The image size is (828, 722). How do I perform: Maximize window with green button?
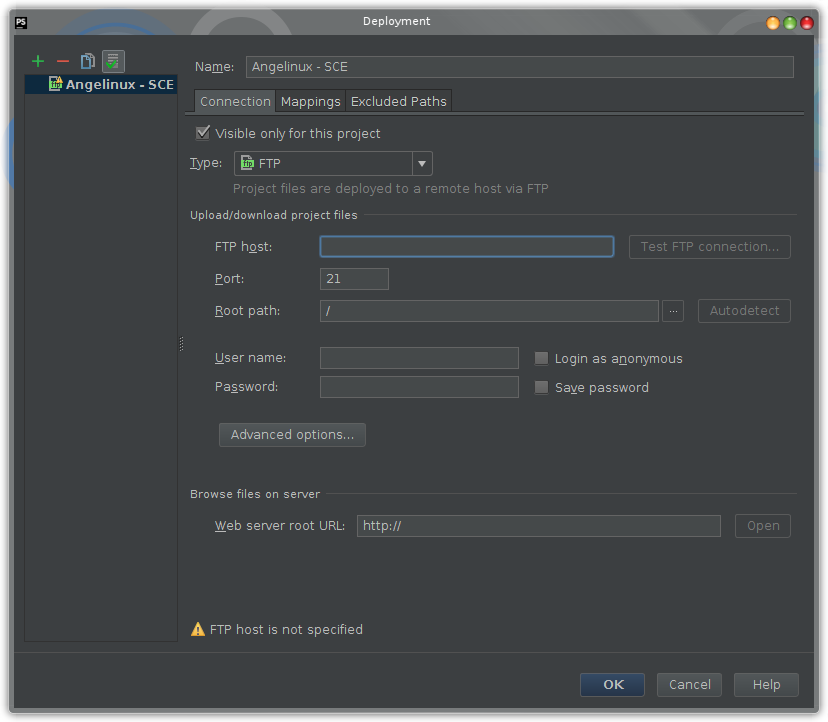(789, 23)
